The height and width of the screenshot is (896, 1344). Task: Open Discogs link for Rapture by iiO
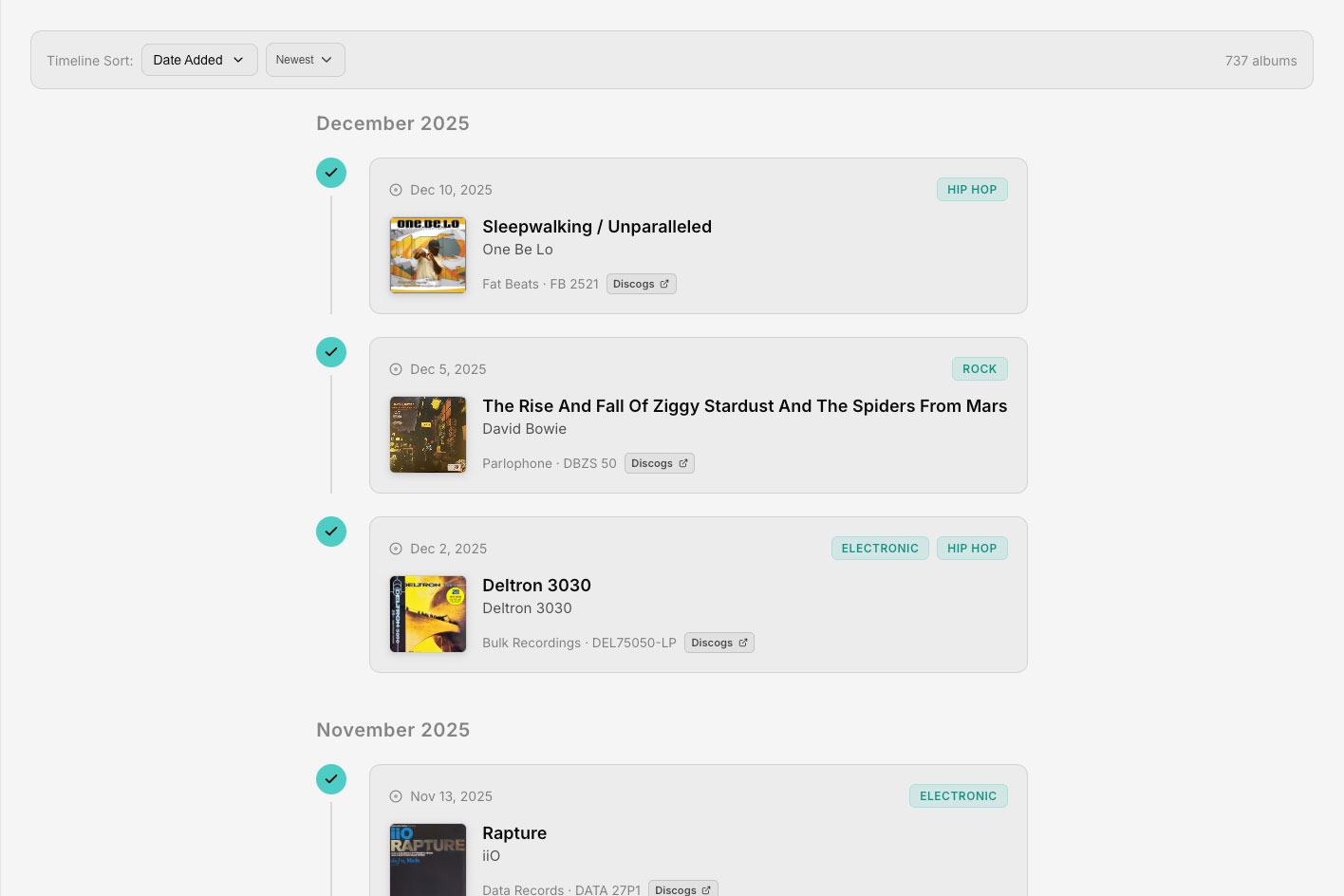[682, 889]
